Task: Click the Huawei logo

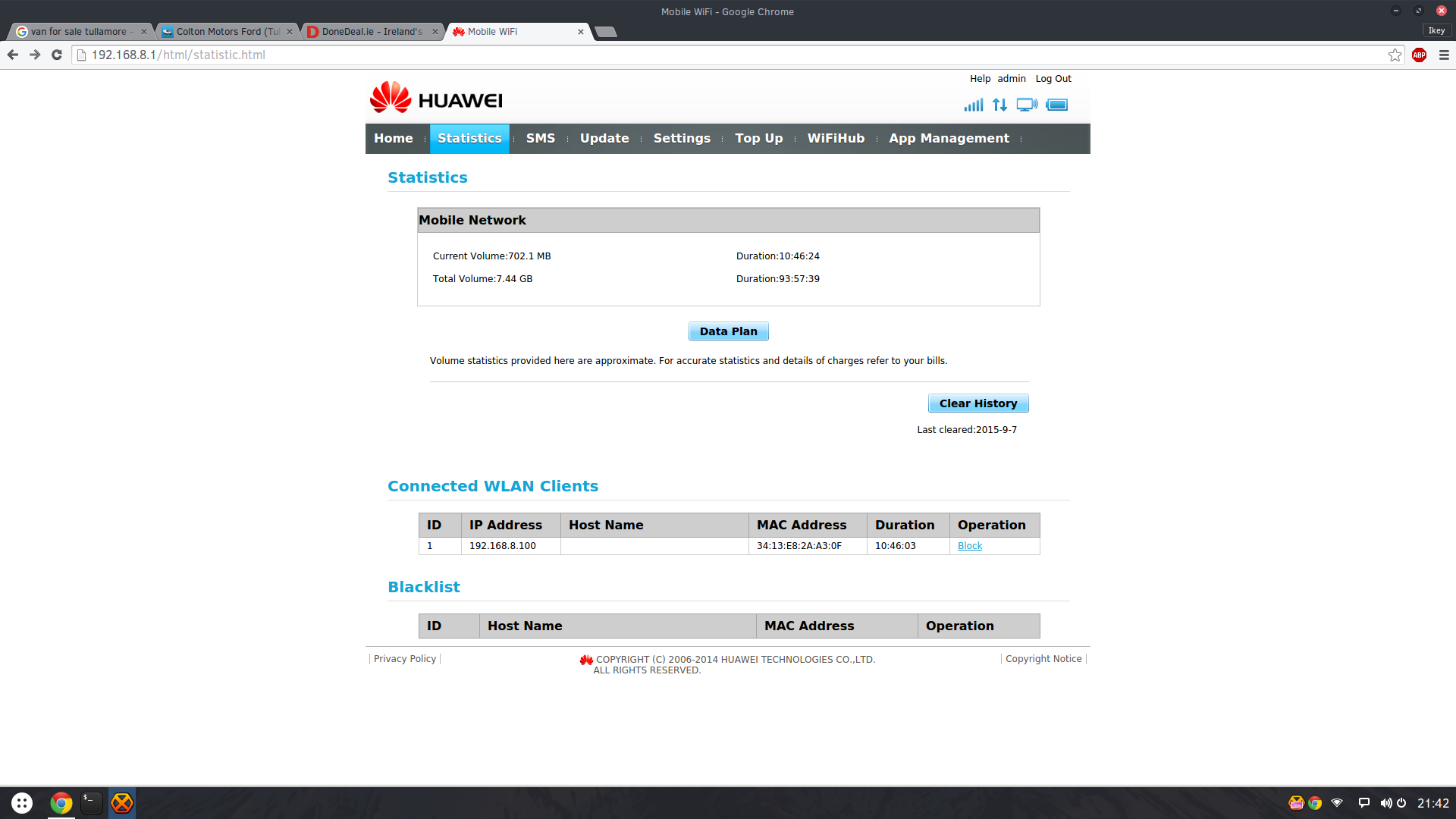Action: 436,99
